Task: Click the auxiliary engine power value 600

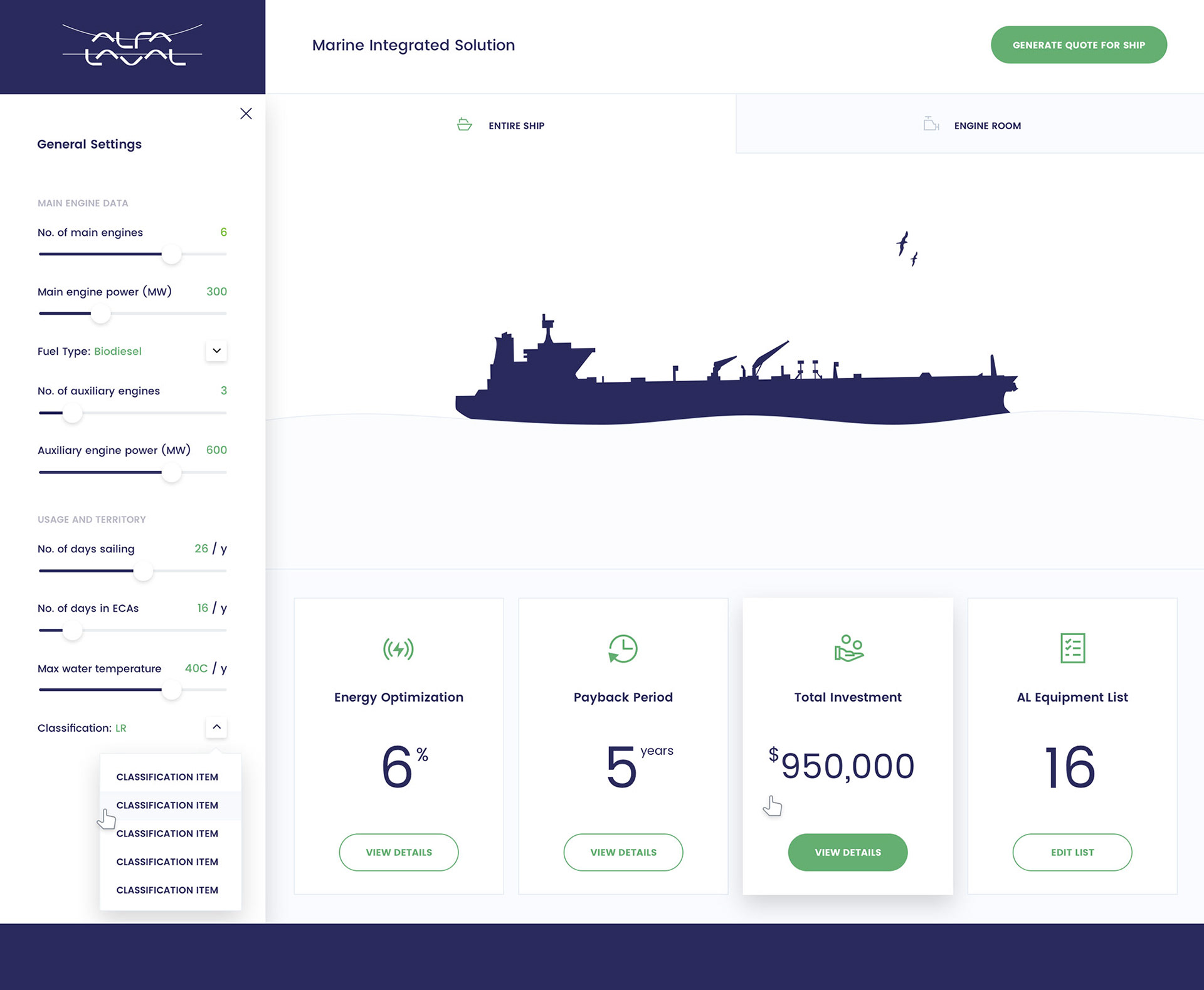Action: (216, 450)
